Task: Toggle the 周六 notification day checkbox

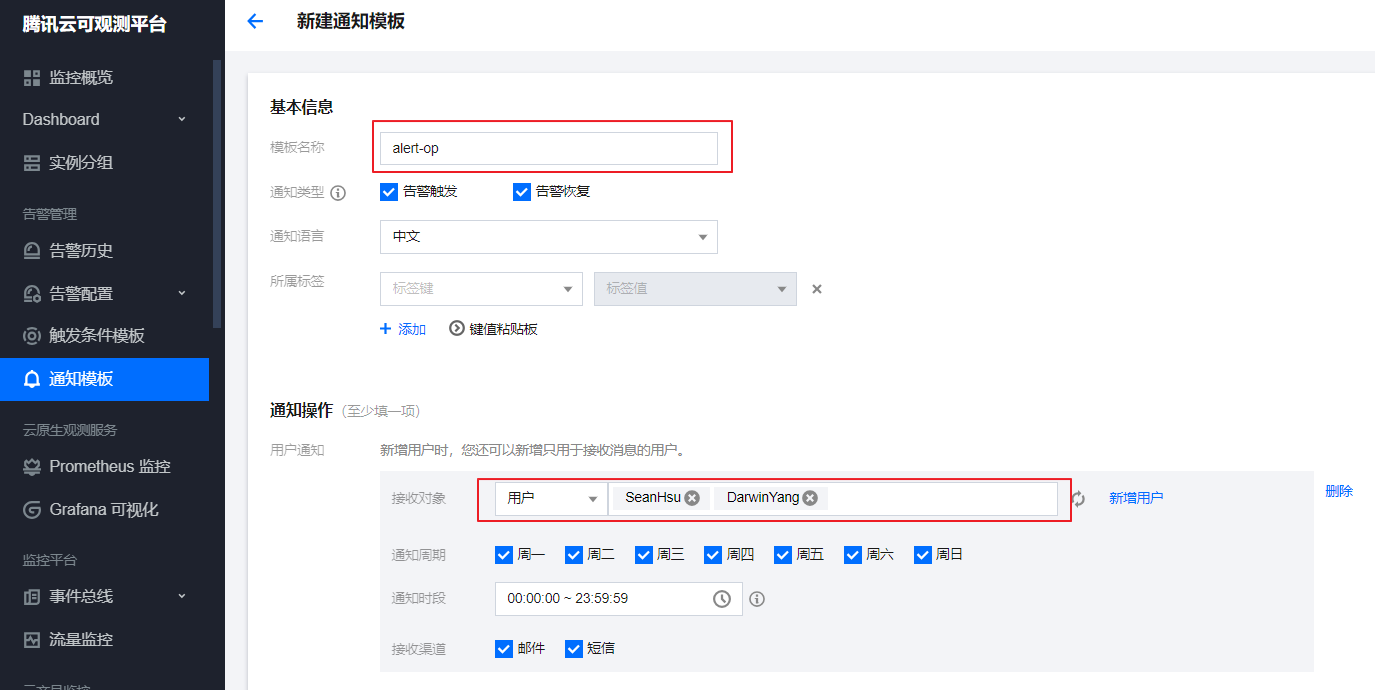Action: (x=853, y=555)
